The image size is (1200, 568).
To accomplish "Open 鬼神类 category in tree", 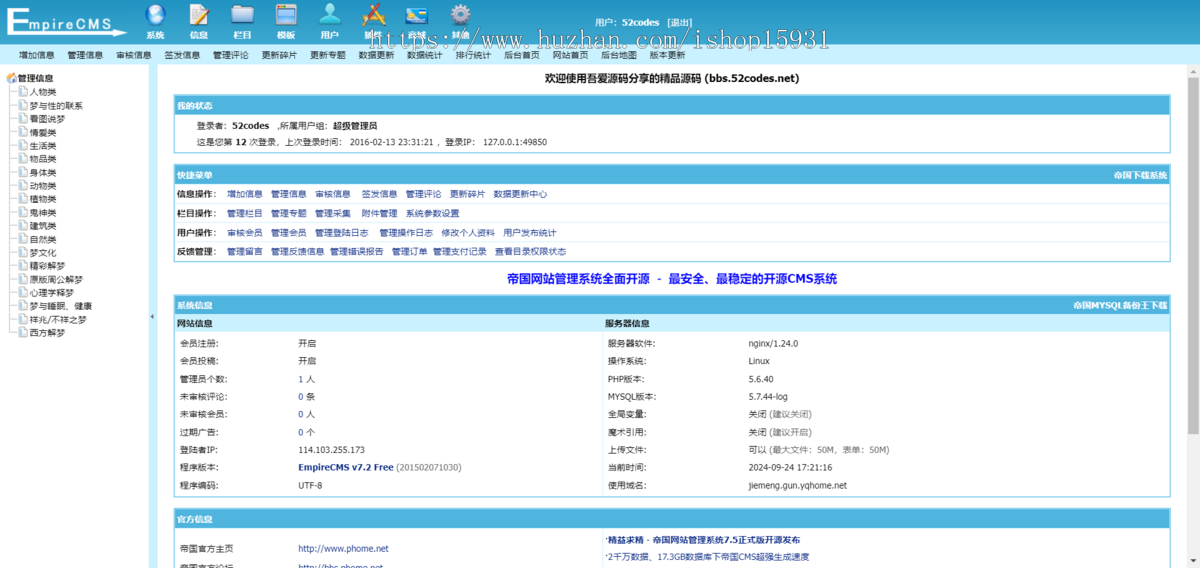I will [43, 212].
